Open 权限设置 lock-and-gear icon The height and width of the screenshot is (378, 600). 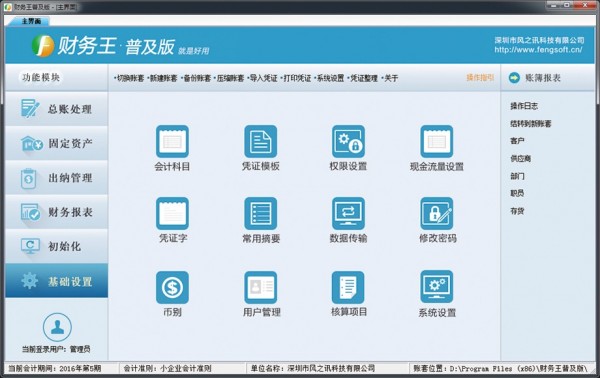point(348,141)
